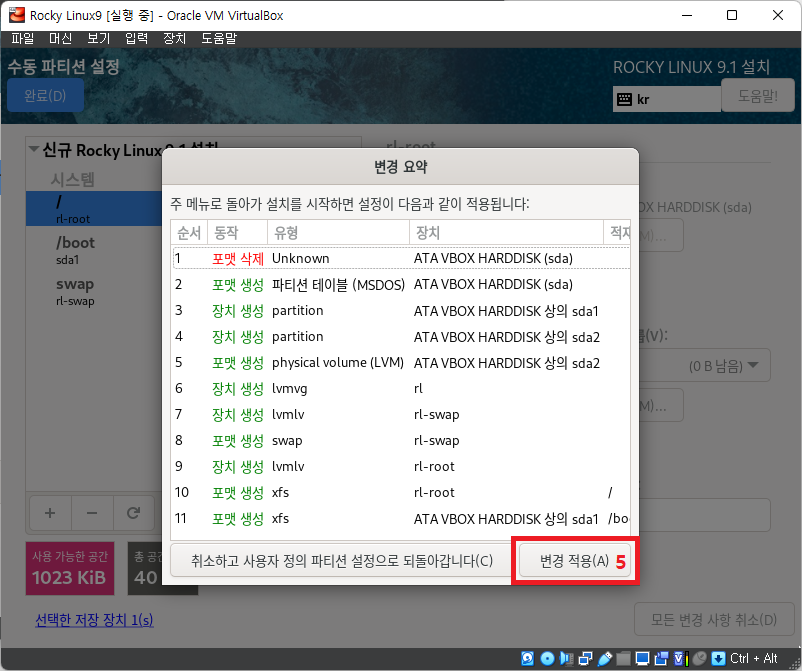Select row 10 xfs rl-root

(401, 493)
